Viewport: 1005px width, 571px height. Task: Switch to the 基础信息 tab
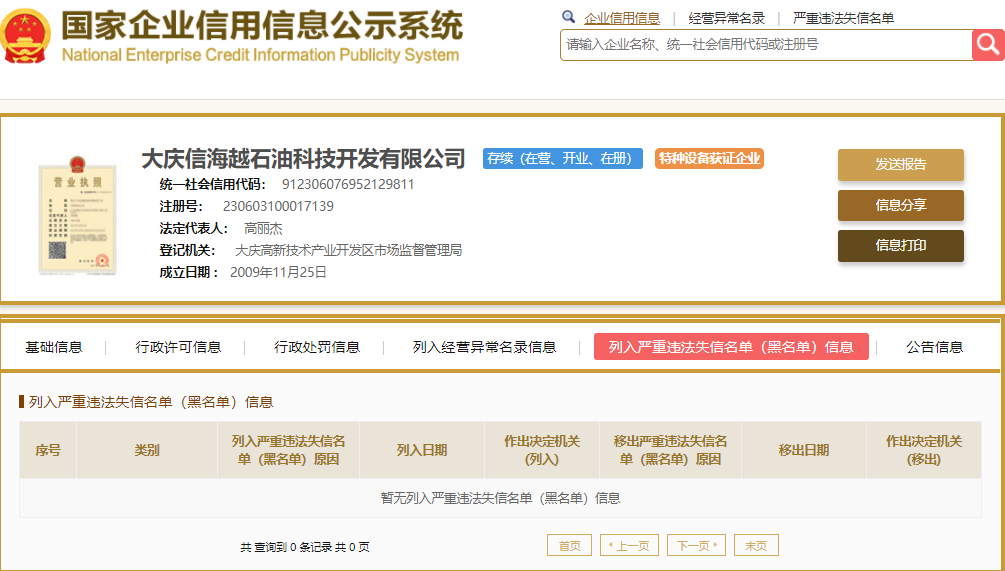pyautogui.click(x=54, y=347)
